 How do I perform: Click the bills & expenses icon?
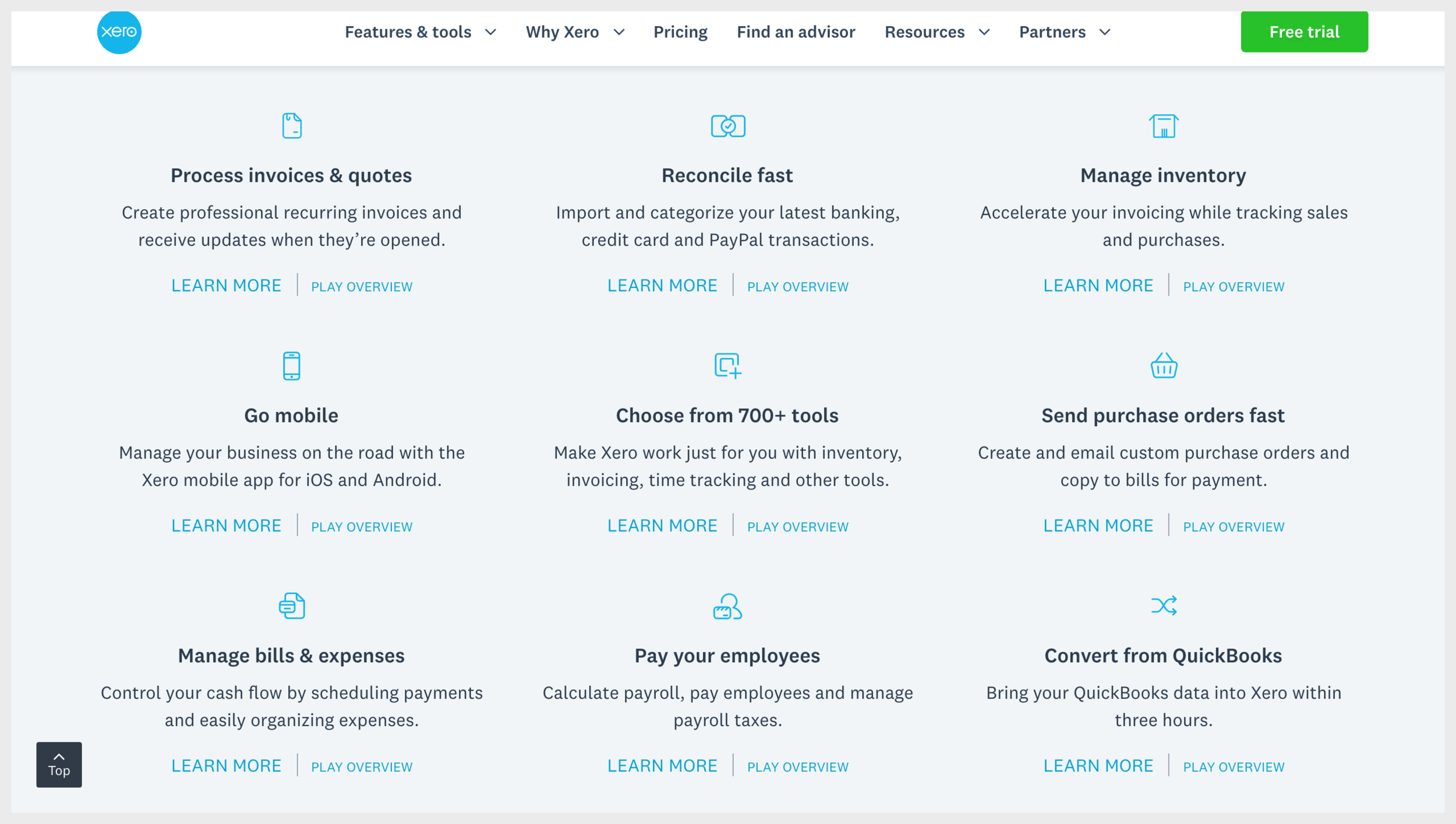point(292,606)
